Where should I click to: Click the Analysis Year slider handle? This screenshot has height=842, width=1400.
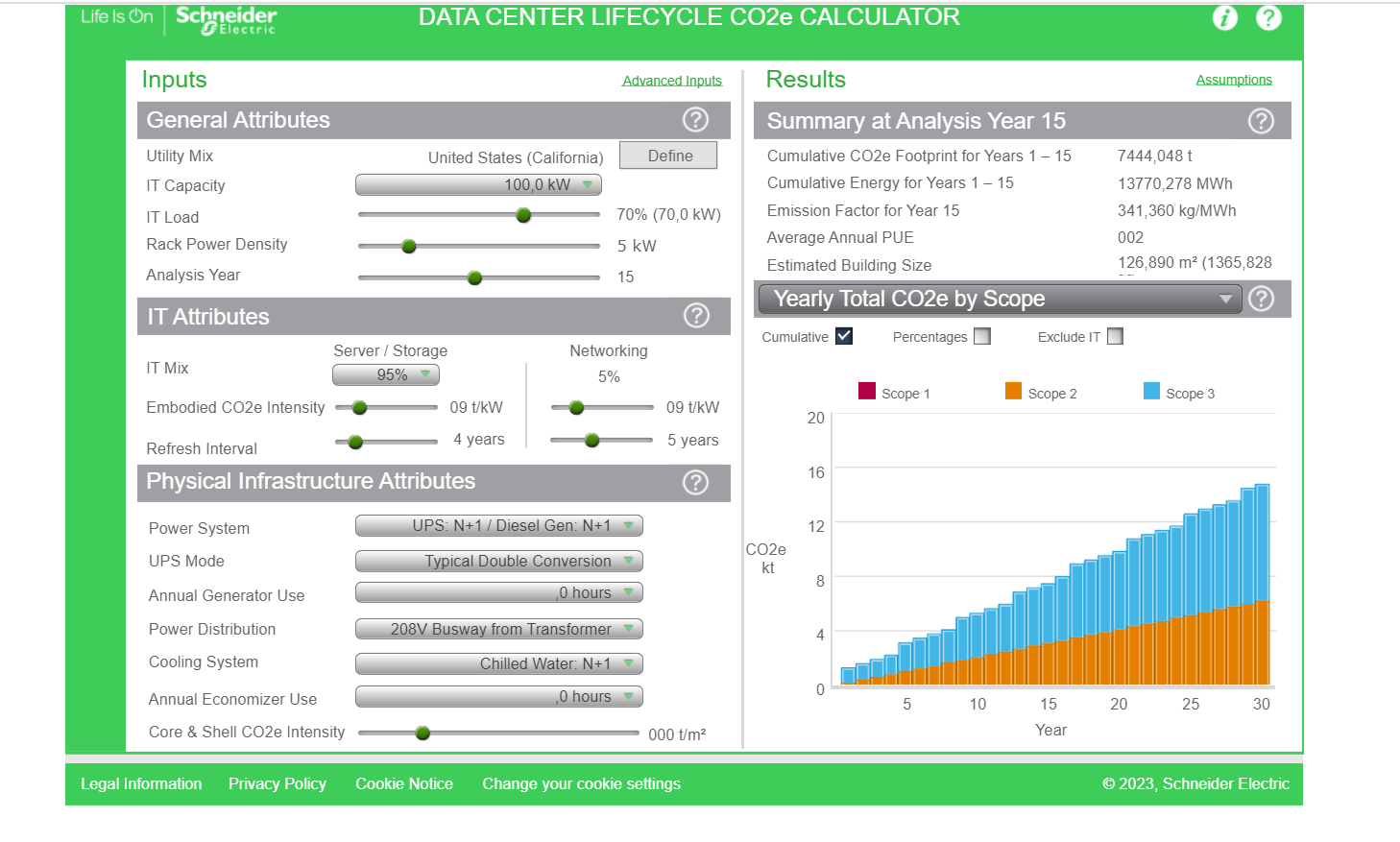pyautogui.click(x=474, y=277)
